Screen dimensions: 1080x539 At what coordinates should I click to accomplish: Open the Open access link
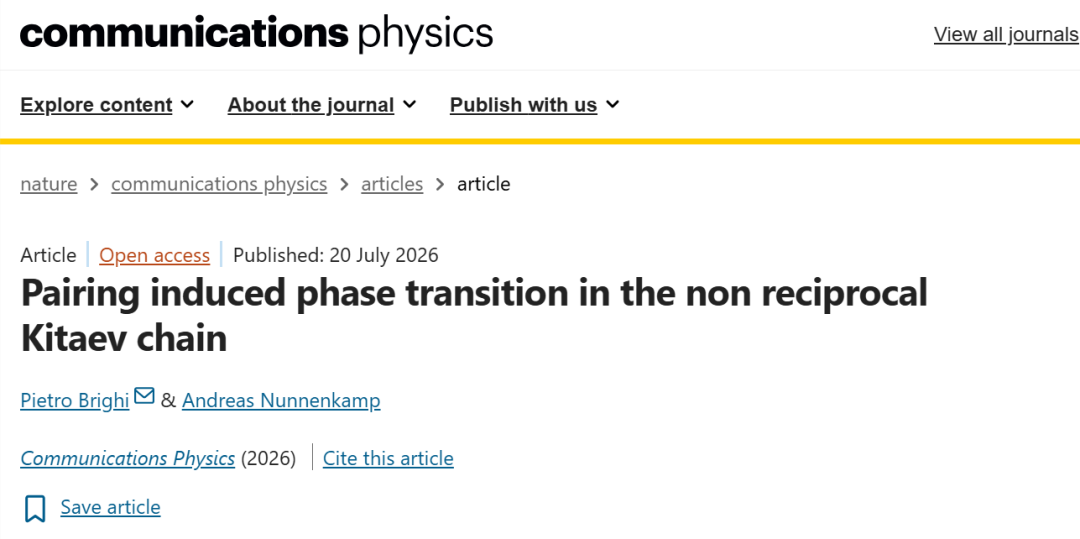tap(154, 255)
